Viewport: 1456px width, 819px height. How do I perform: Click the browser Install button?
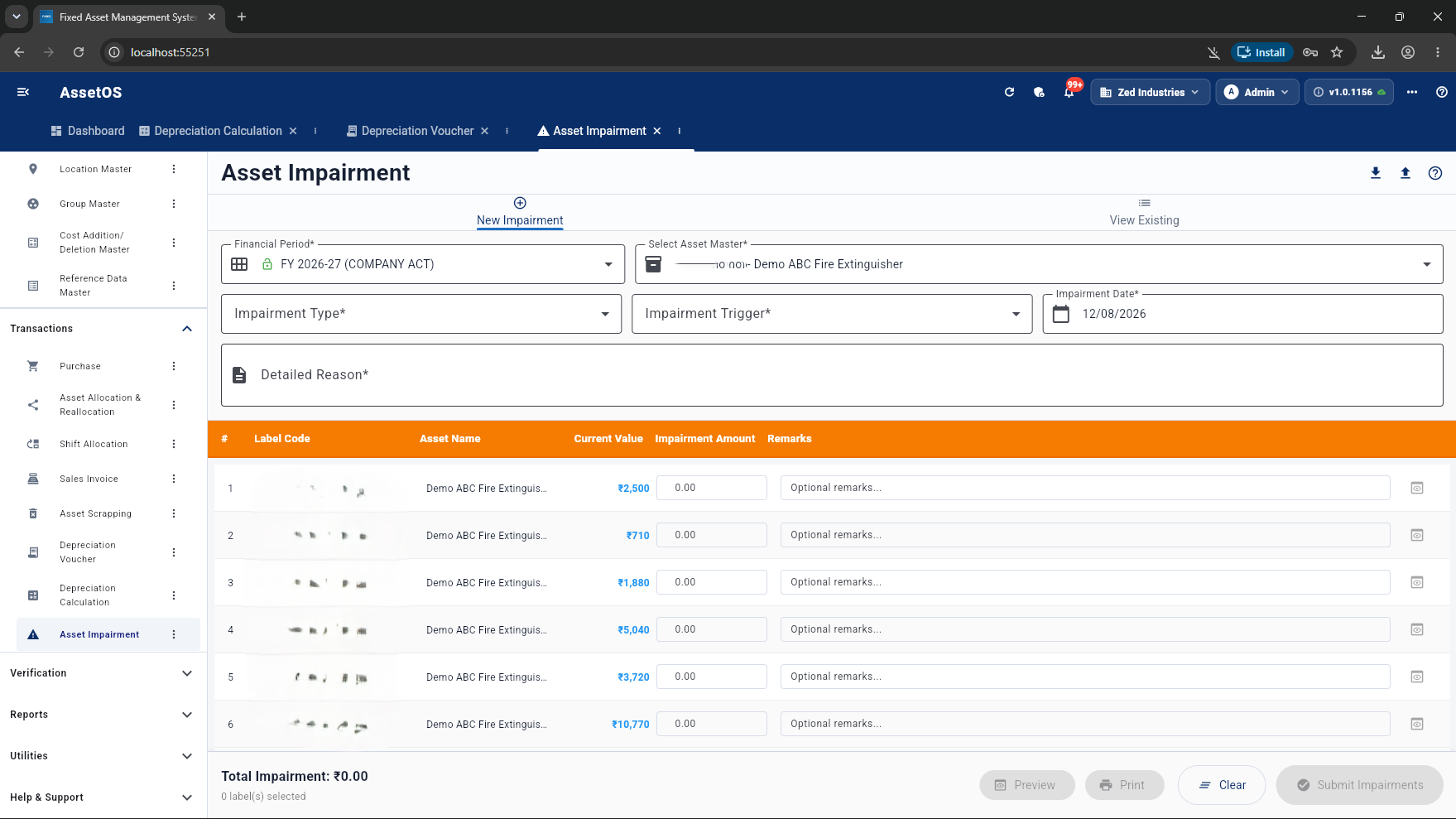click(1261, 52)
